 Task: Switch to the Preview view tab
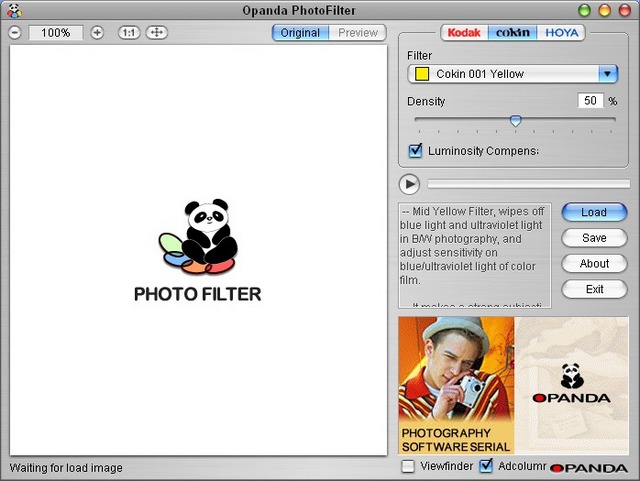tap(358, 33)
